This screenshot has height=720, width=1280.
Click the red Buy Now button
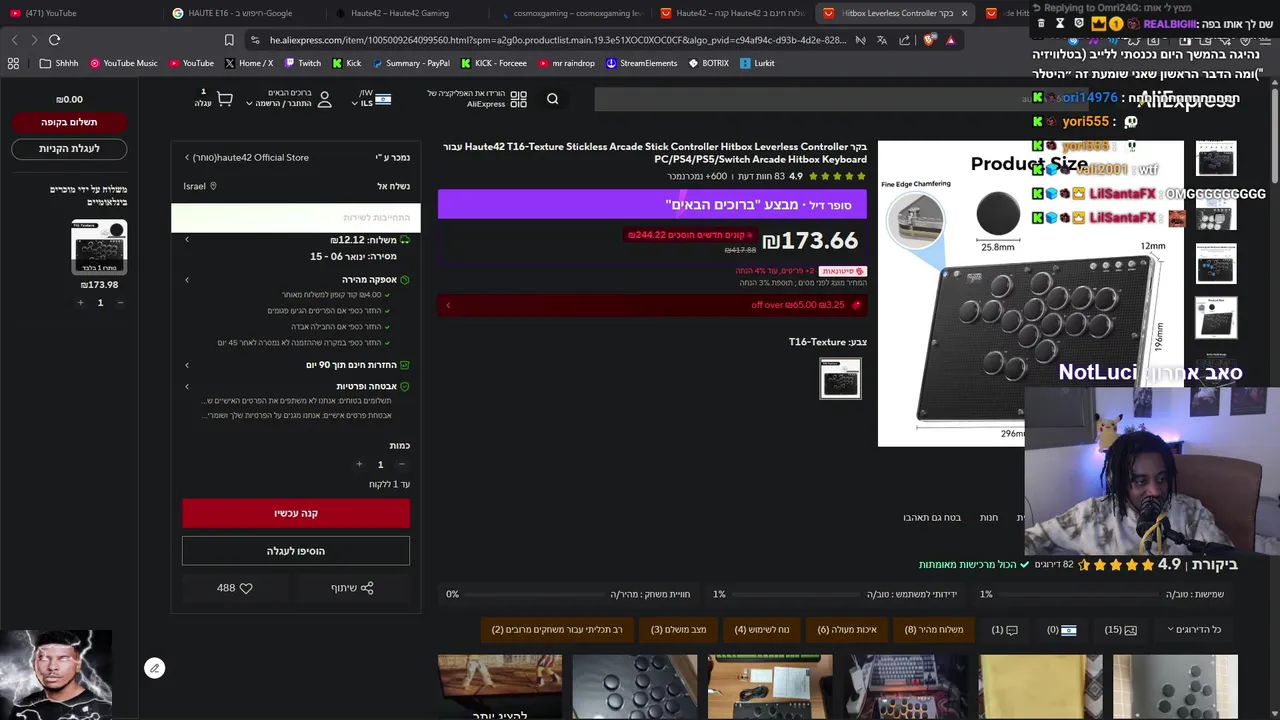296,513
